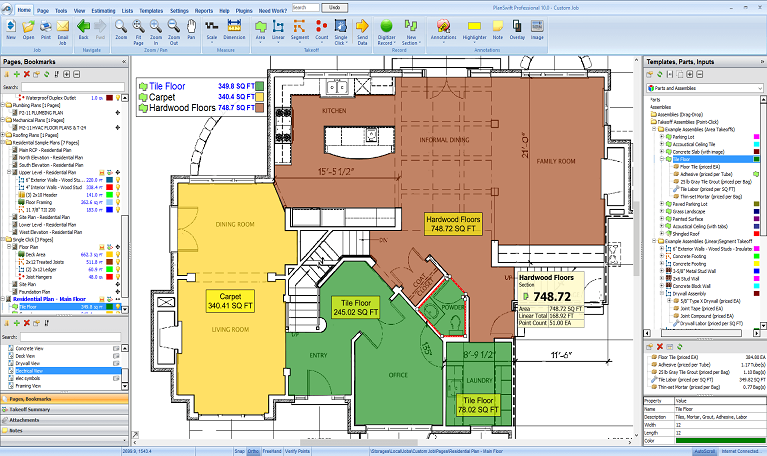
Task: Toggle lightbulb visibility for Floor Framing
Action: 117,203
